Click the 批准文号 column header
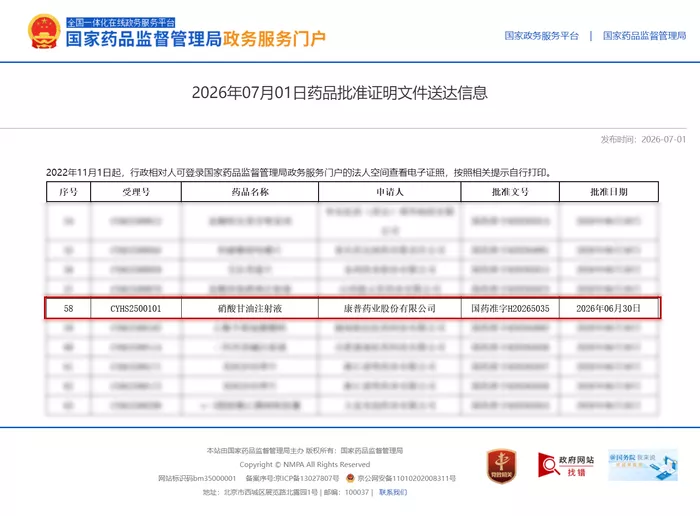The height and width of the screenshot is (516, 700). [x=510, y=192]
